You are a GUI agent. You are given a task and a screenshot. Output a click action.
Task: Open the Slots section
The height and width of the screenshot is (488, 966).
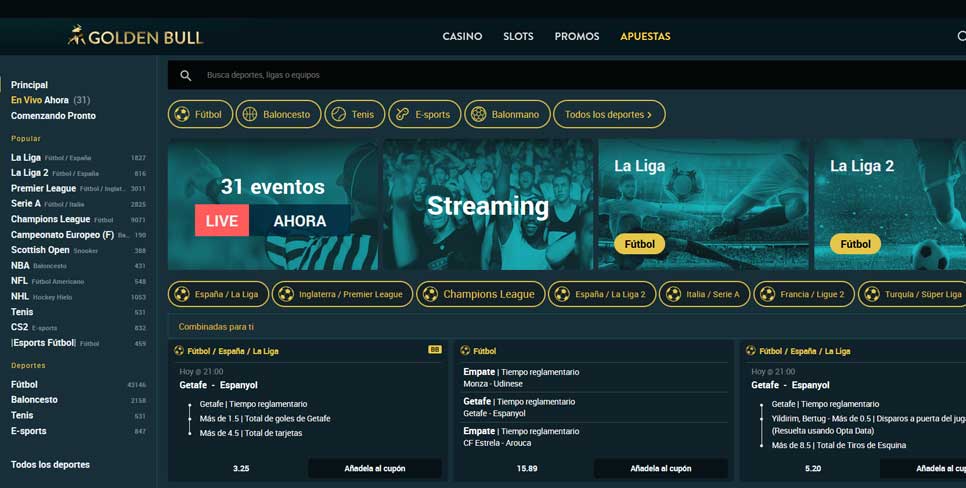pos(518,36)
